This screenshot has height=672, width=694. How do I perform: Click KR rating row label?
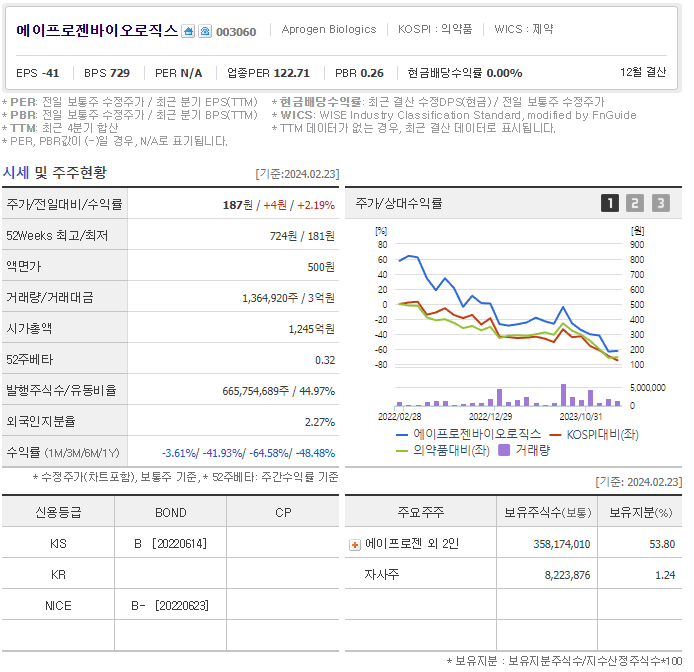click(x=58, y=575)
